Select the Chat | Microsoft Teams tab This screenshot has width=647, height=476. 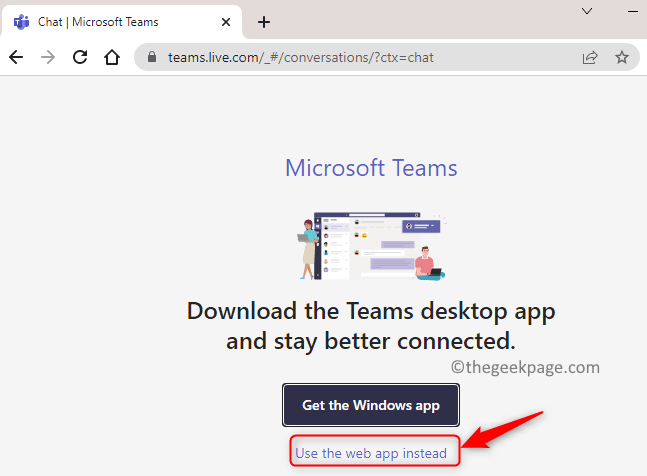122,21
